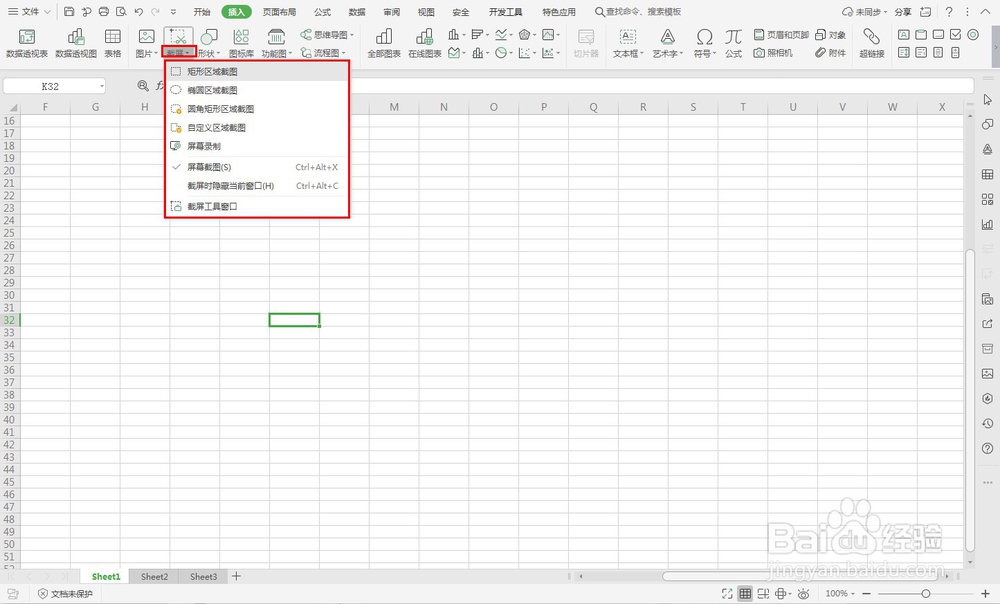Click the 未同步 sync status button
This screenshot has height=604, width=1000.
click(x=865, y=12)
